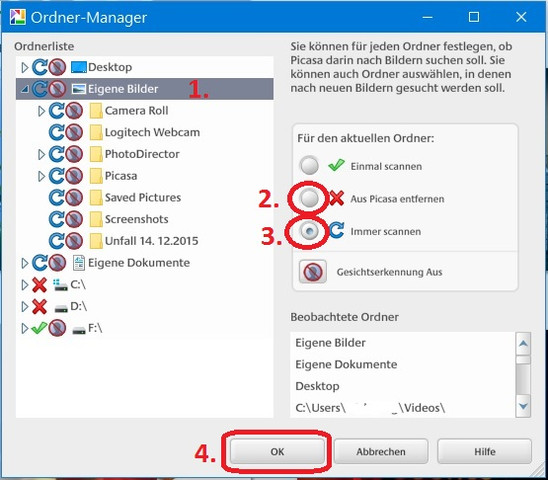Click the red X next to Aus Picasa entfernen
The width and height of the screenshot is (548, 480).
tap(337, 198)
